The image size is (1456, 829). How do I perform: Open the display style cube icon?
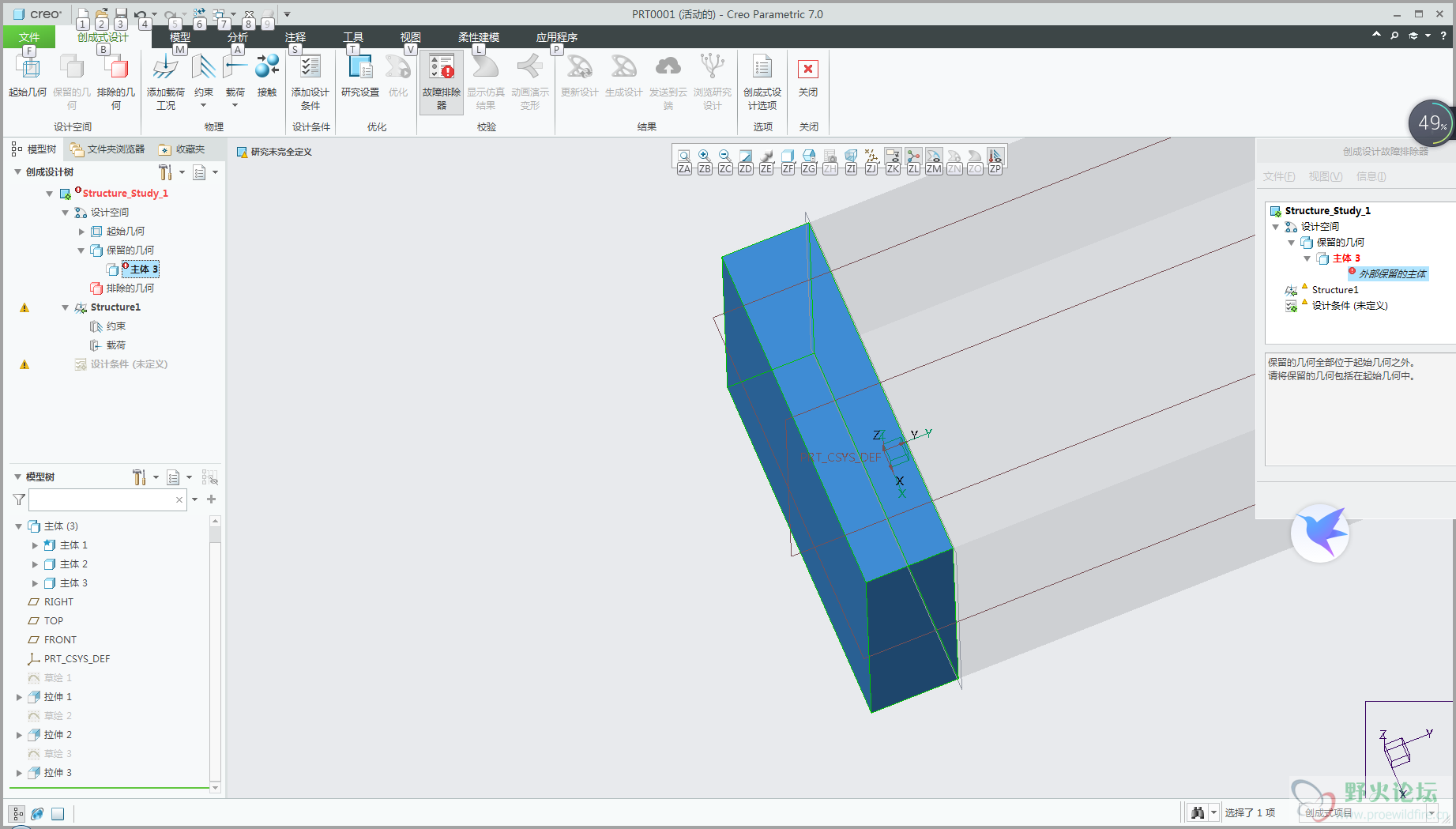point(788,156)
